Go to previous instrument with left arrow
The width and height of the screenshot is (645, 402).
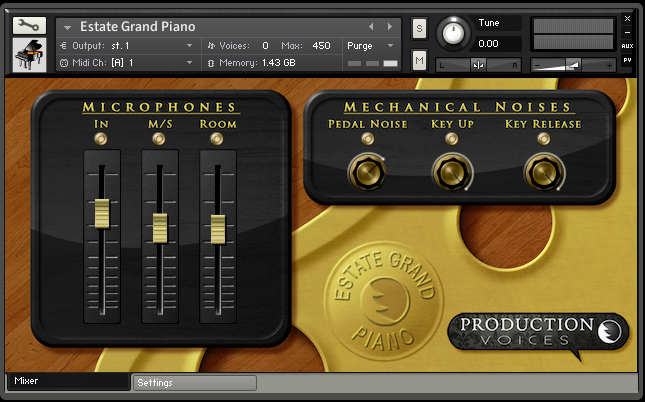coord(371,27)
